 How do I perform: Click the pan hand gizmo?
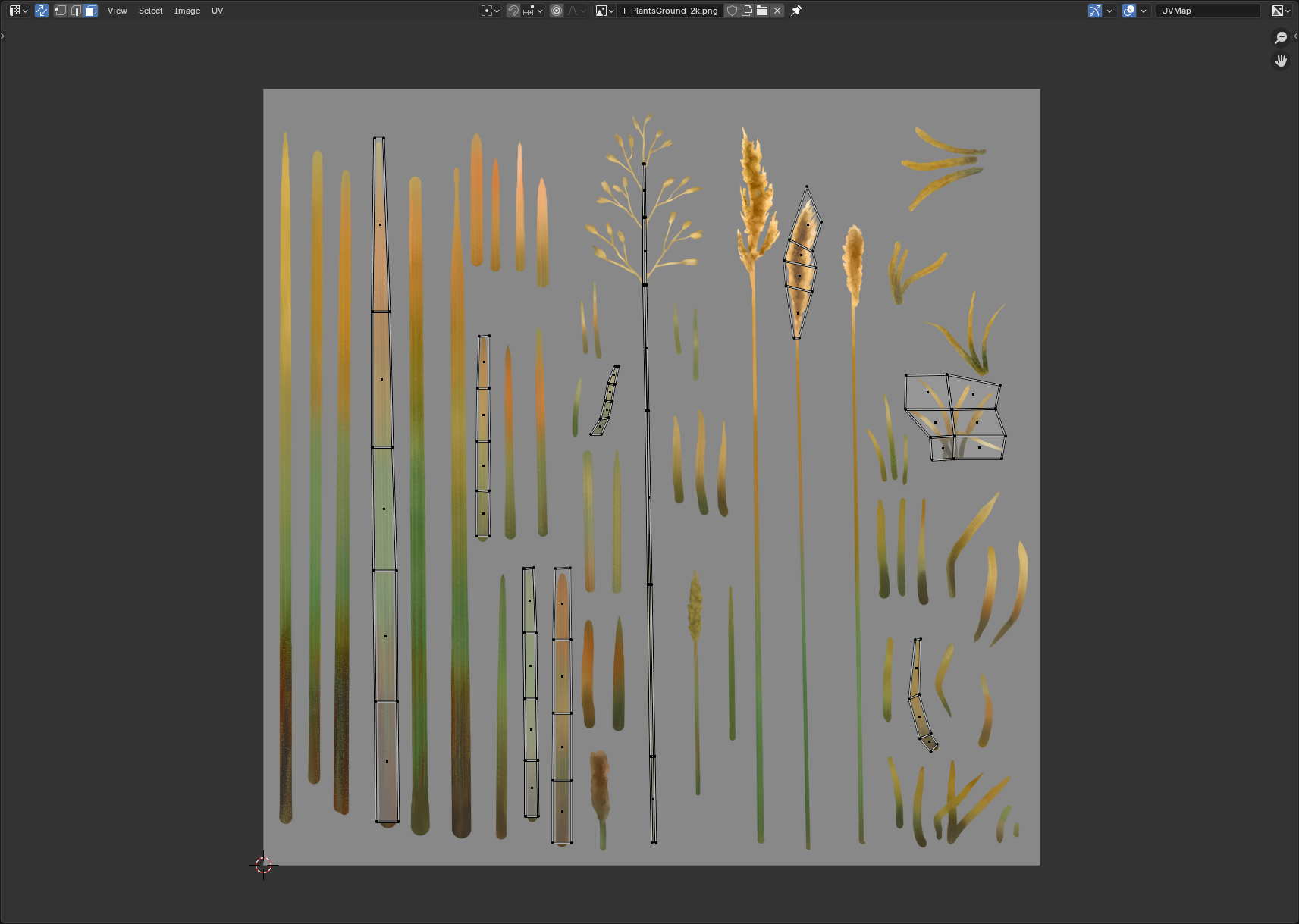[x=1281, y=61]
